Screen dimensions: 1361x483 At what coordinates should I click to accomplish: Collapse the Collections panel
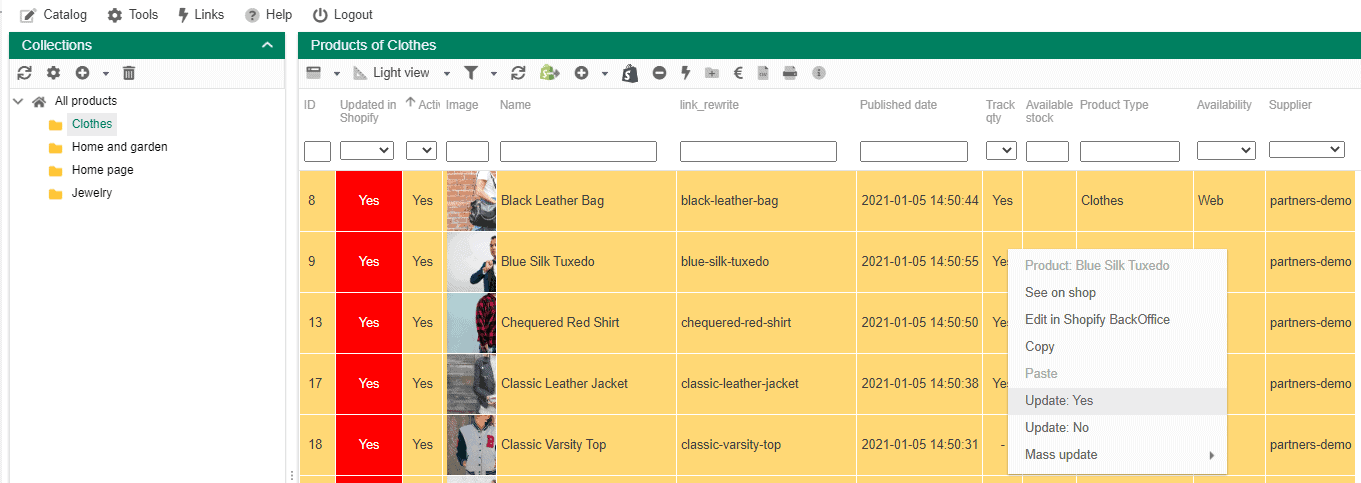pyautogui.click(x=267, y=45)
